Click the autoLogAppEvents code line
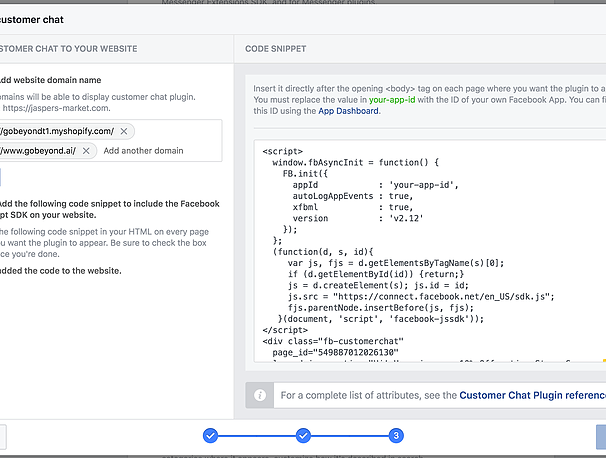 click(353, 196)
